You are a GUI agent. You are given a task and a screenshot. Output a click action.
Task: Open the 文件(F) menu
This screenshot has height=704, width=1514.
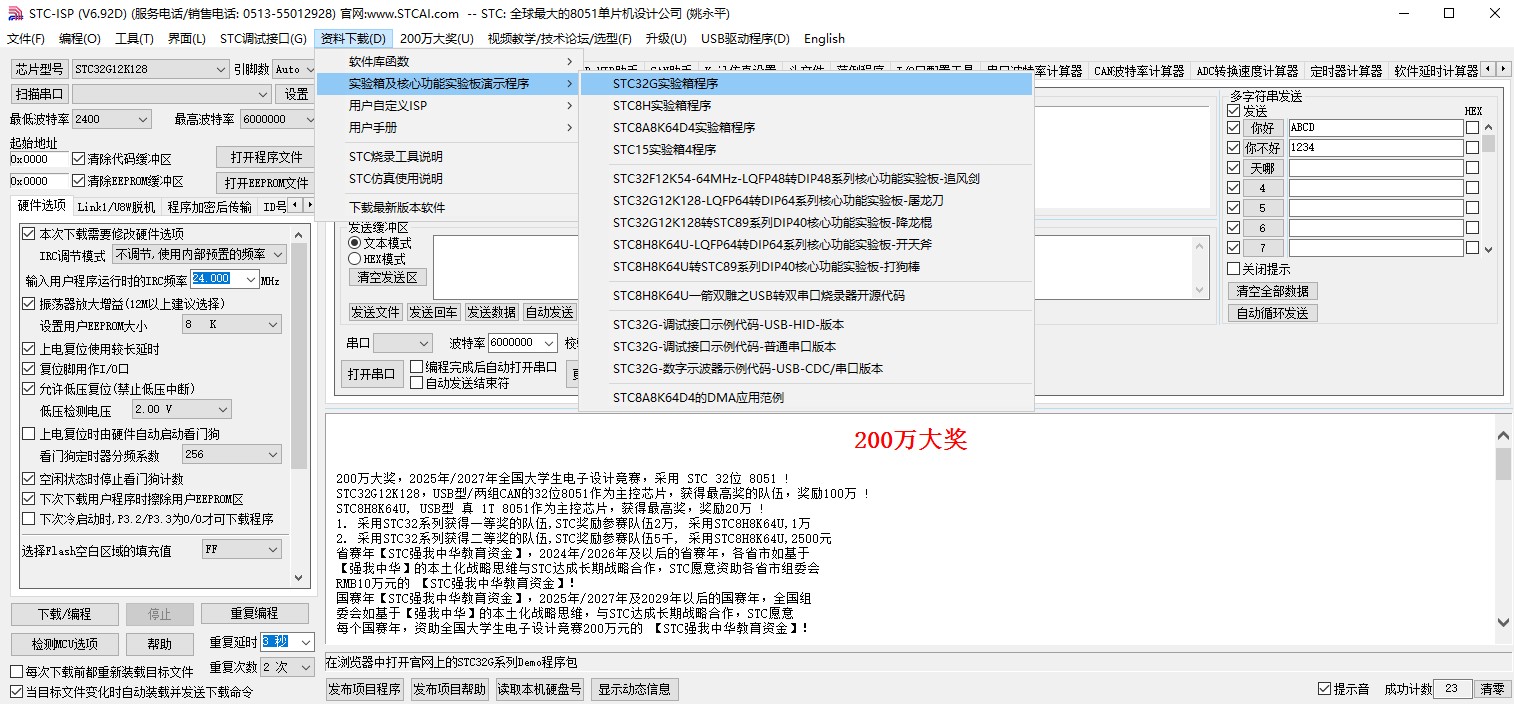(x=26, y=39)
